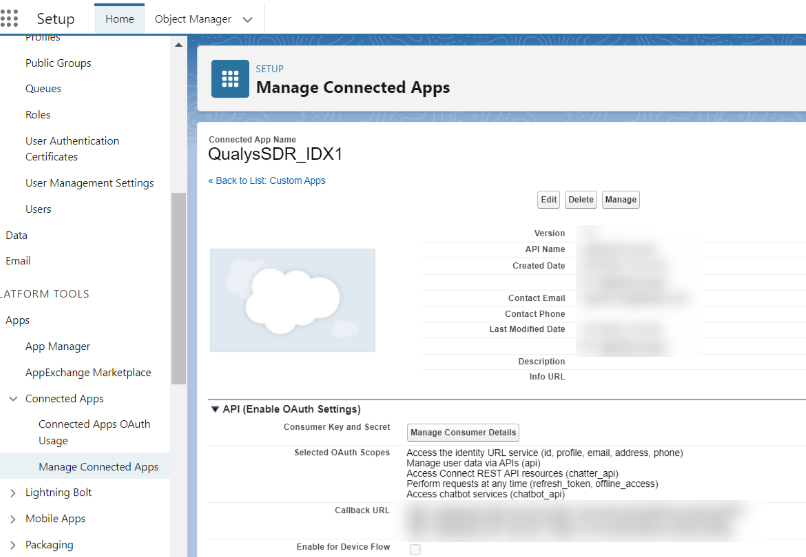This screenshot has width=806, height=557.
Task: Click the Selected OAuth Scopes label
Action: pyautogui.click(x=342, y=453)
